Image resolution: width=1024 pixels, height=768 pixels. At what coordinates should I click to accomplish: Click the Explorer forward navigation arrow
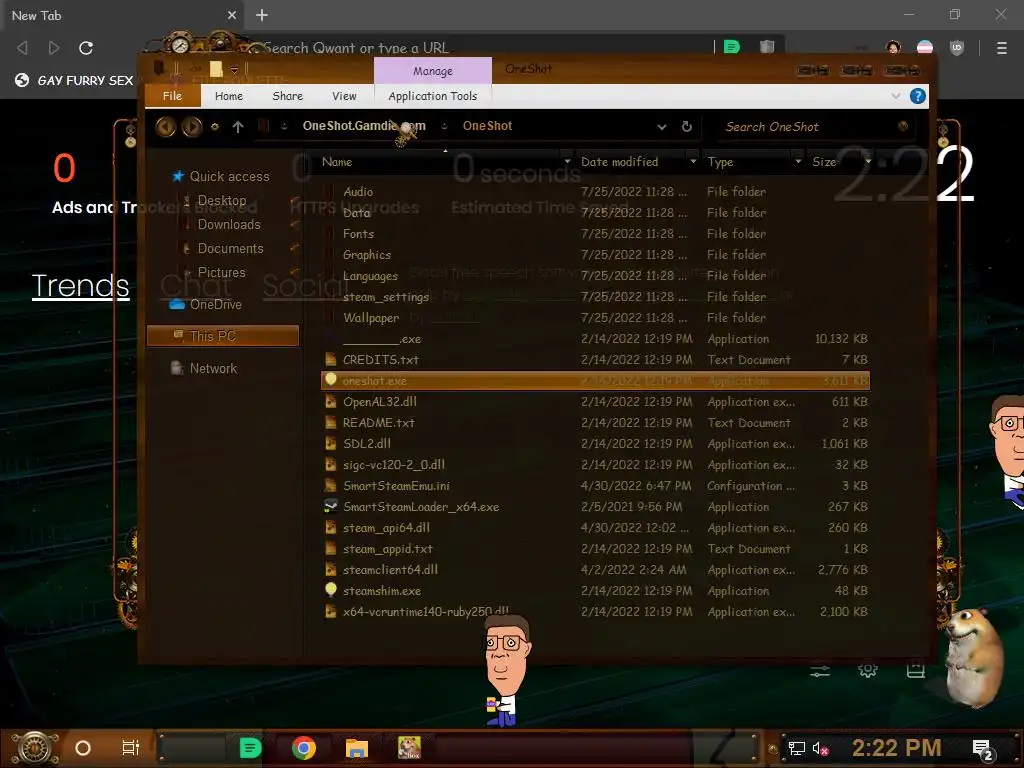[x=191, y=127]
